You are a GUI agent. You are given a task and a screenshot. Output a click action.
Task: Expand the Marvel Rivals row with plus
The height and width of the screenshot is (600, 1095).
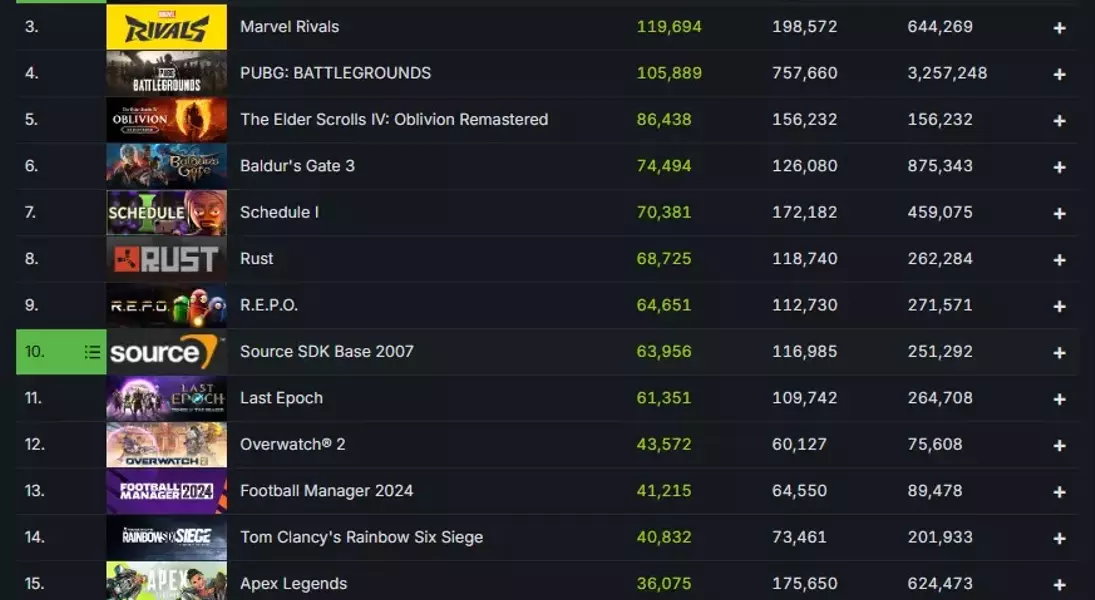click(x=1059, y=28)
